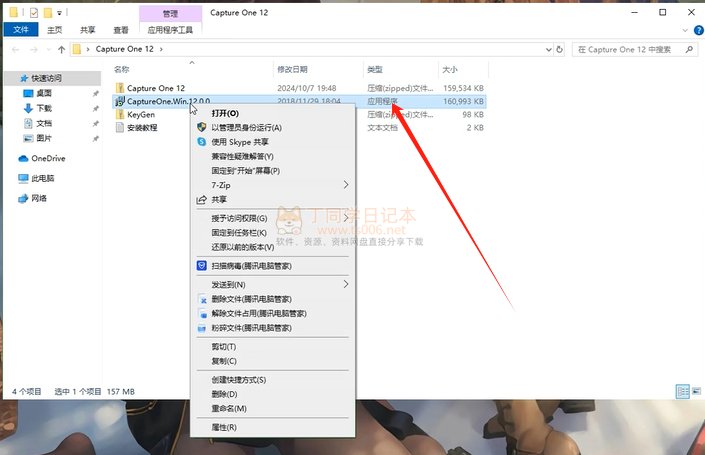
Task: Select 此电脑 in the navigation pane
Action: pyautogui.click(x=43, y=178)
